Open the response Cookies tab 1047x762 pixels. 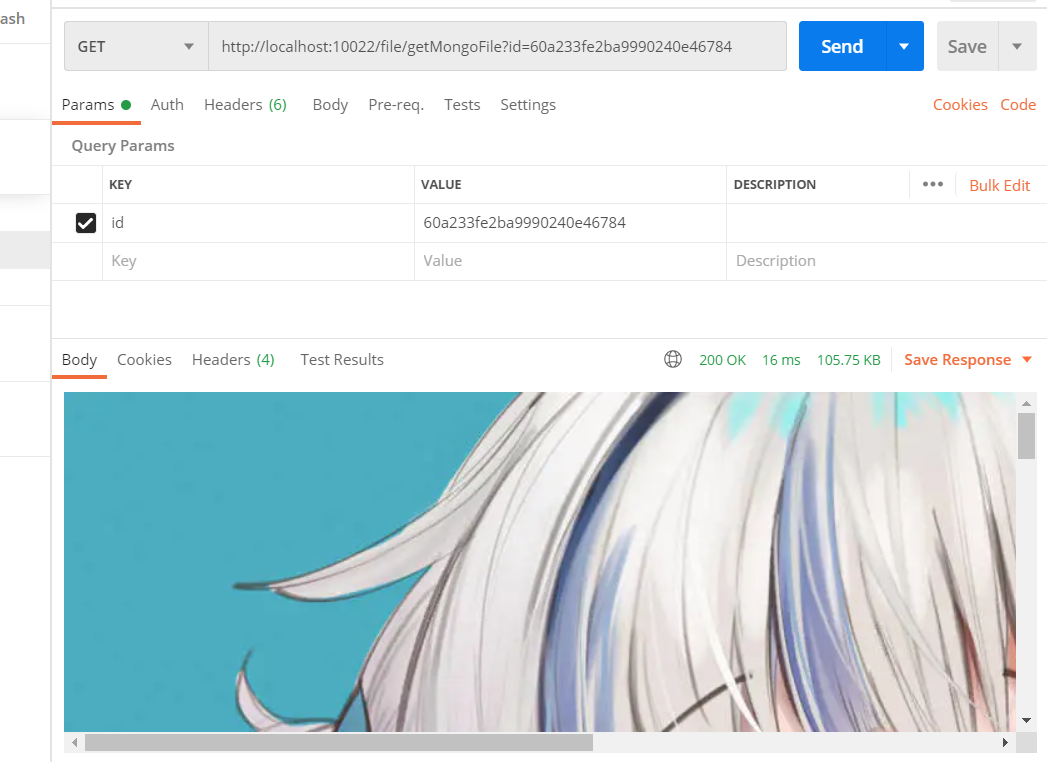click(144, 360)
